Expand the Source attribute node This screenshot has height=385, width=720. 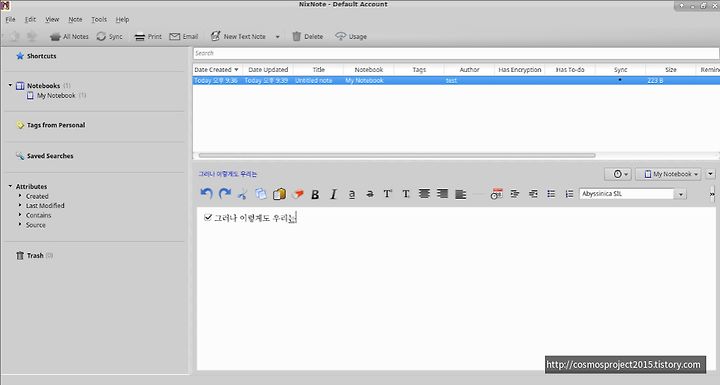point(20,225)
